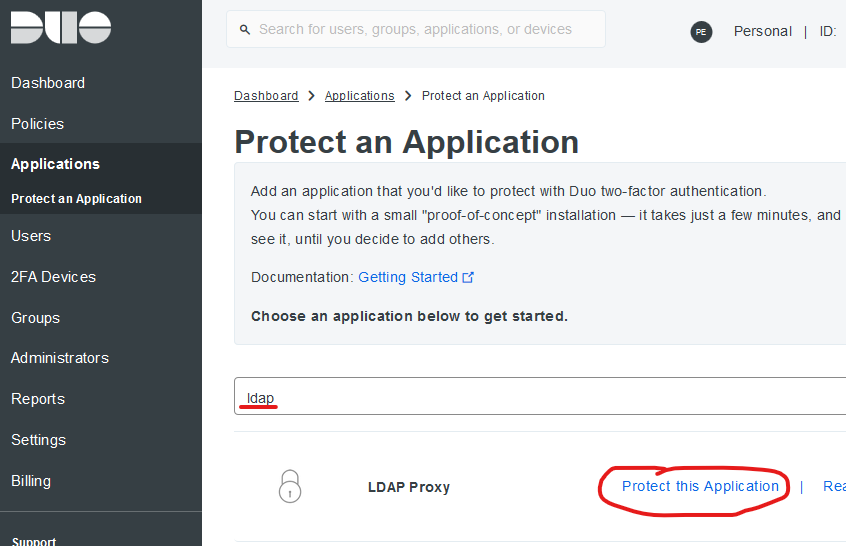This screenshot has width=846, height=546.
Task: Click the Duo logo
Action: click(61, 28)
